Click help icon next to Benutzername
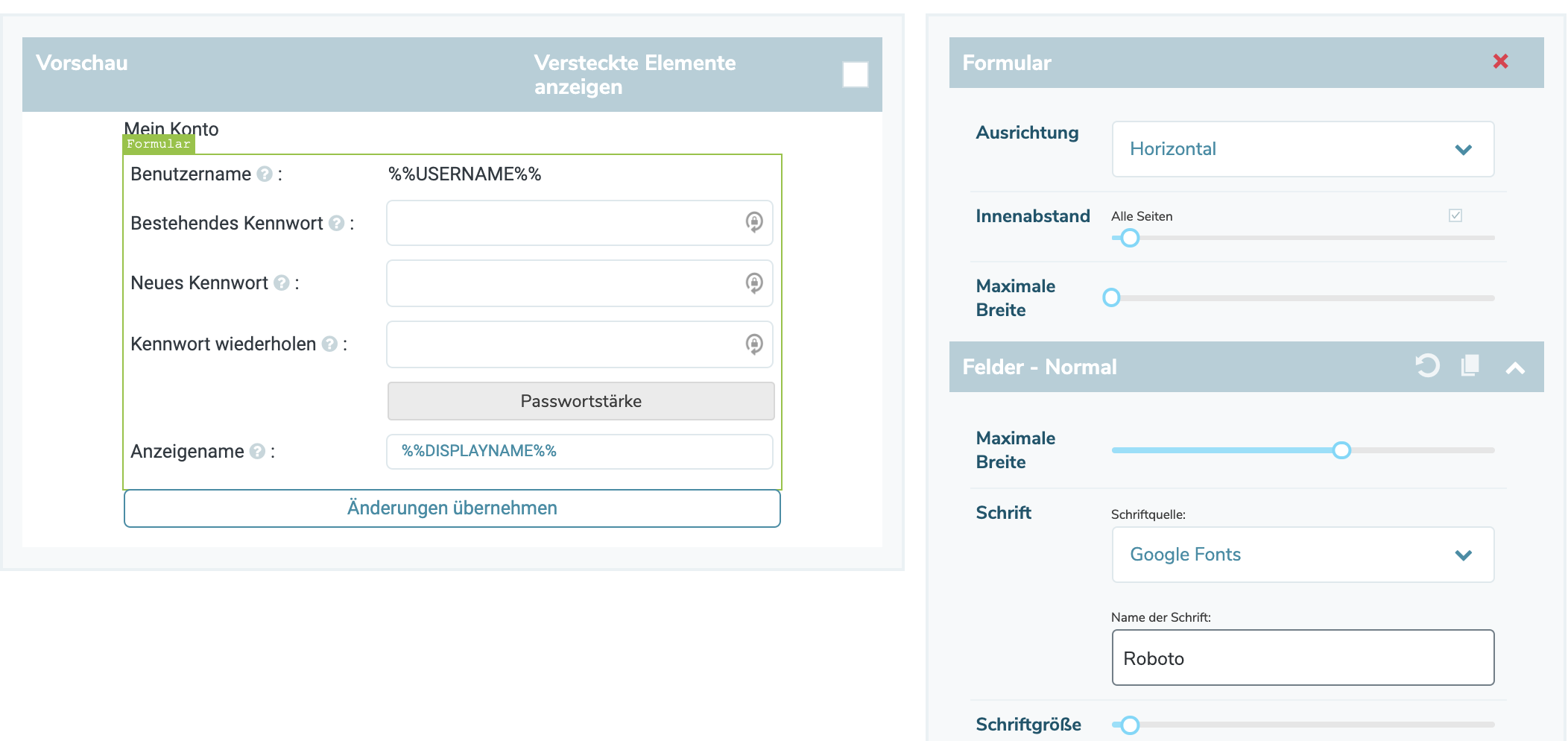 264,174
